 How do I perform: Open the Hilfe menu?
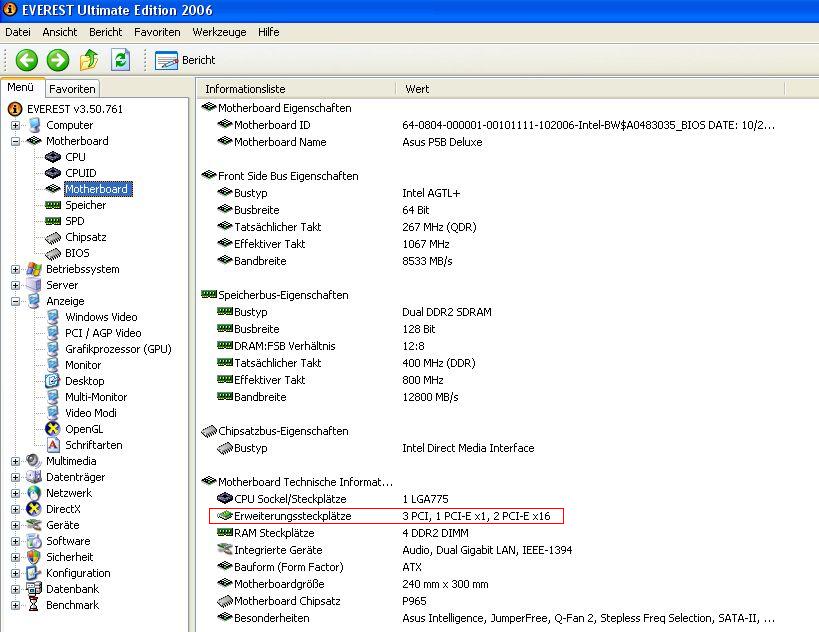click(x=268, y=32)
